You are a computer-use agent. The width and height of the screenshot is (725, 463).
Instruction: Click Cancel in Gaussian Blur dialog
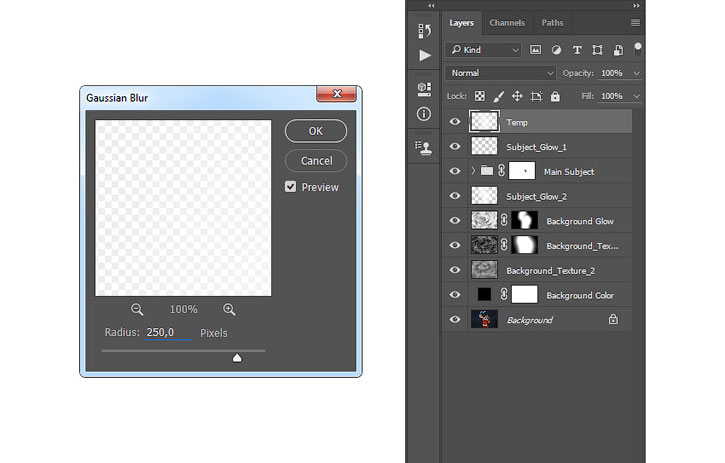pos(316,161)
